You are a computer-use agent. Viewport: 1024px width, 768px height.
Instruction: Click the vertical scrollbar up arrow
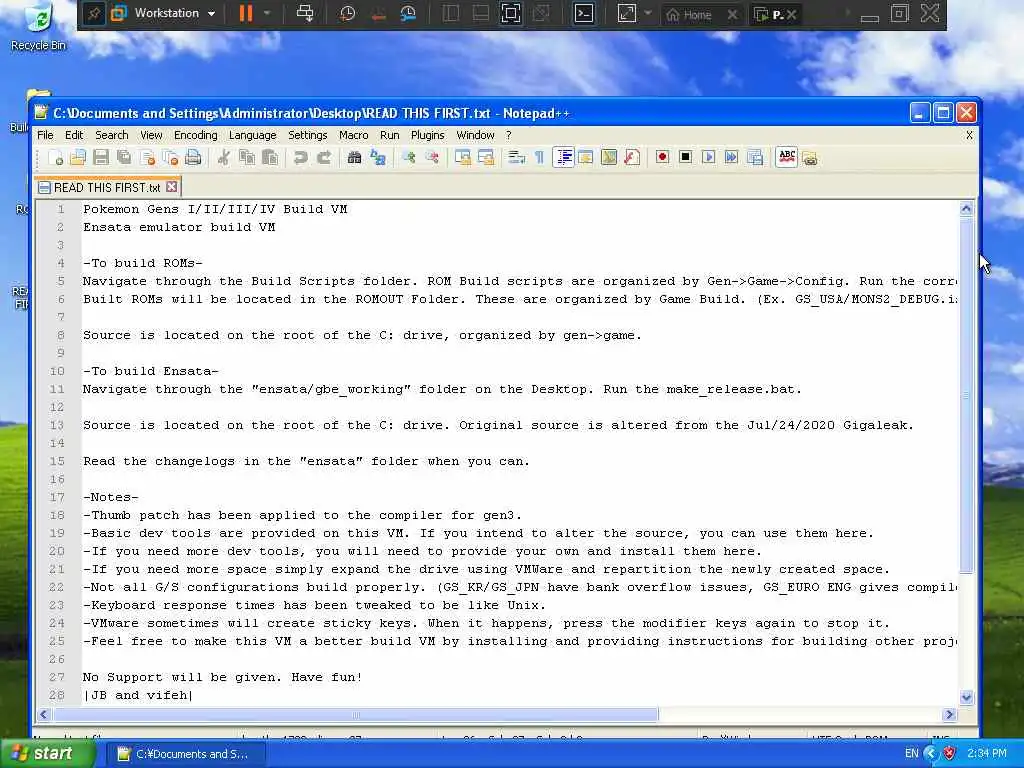[967, 209]
